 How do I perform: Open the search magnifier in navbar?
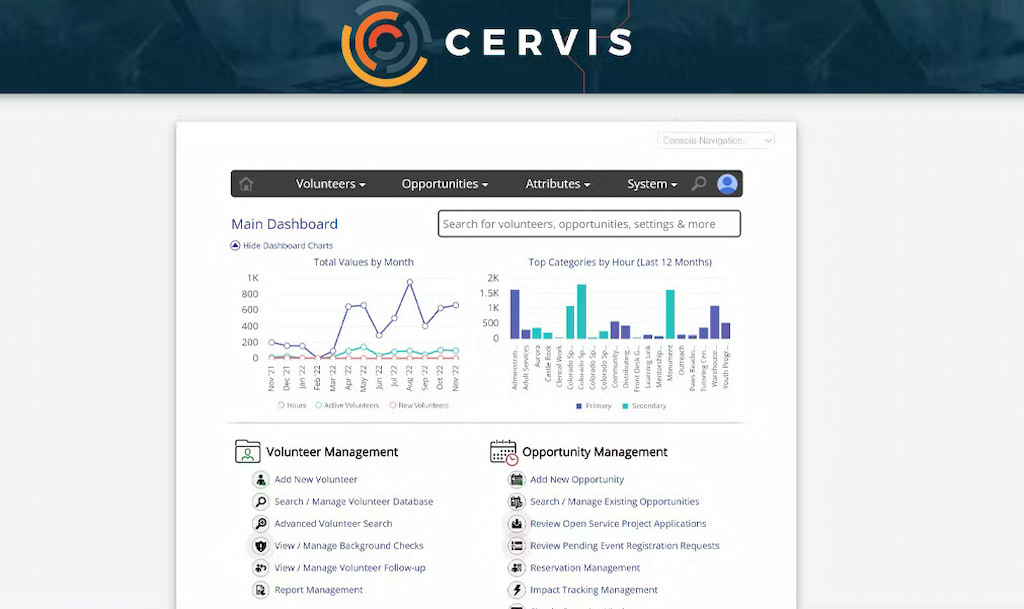(x=699, y=183)
